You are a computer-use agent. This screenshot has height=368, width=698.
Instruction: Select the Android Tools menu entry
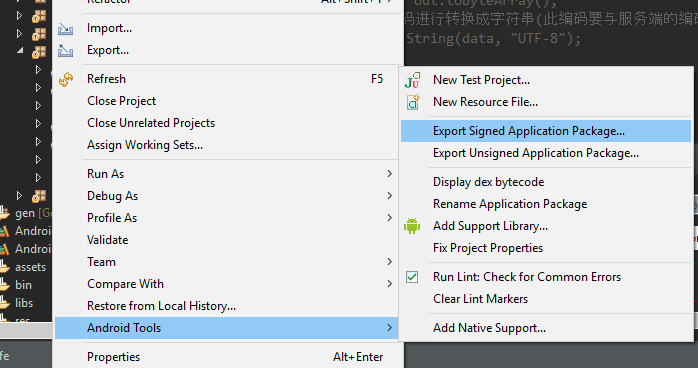[x=226, y=328]
